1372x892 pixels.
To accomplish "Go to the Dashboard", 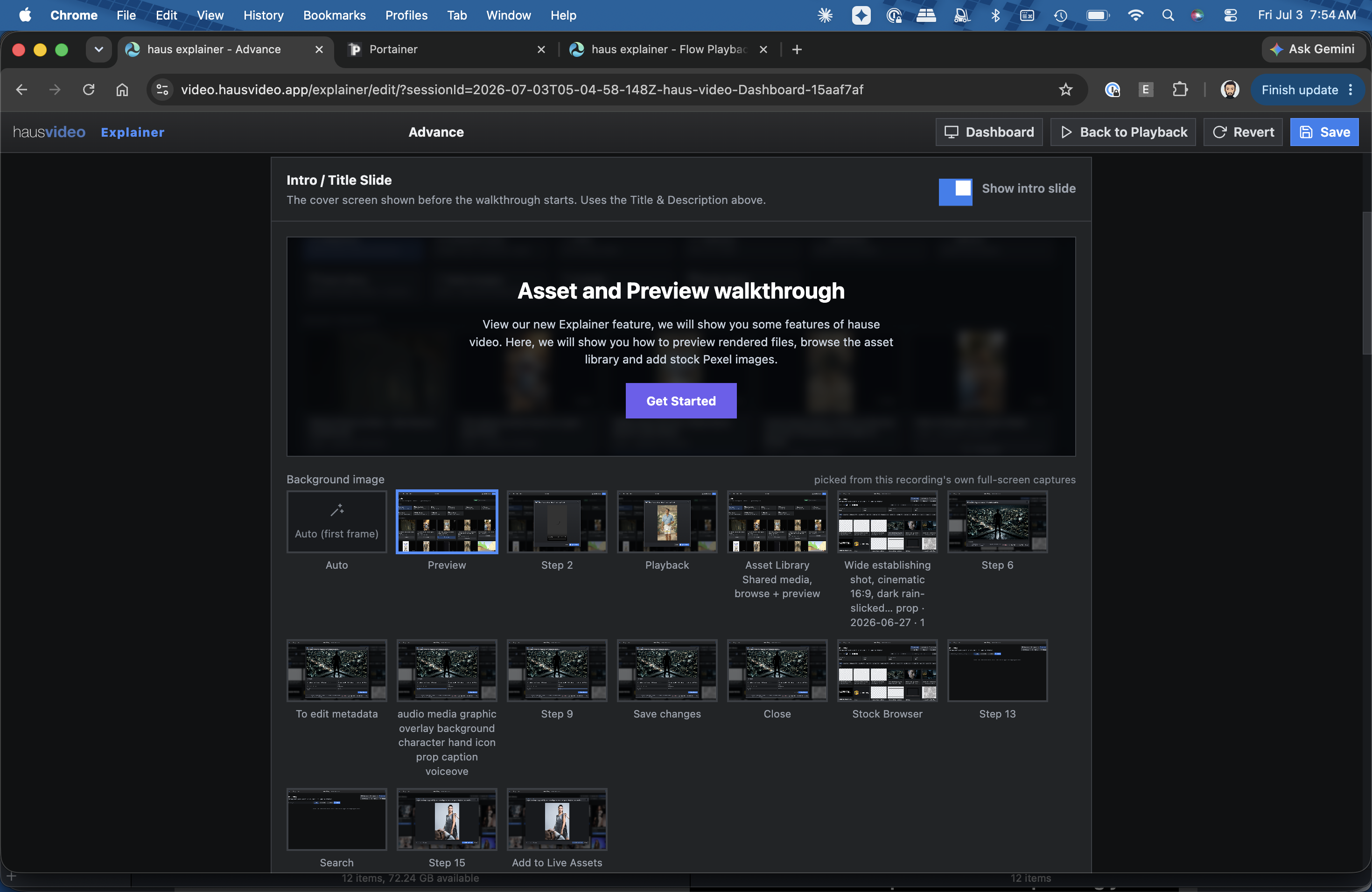I will [x=989, y=132].
